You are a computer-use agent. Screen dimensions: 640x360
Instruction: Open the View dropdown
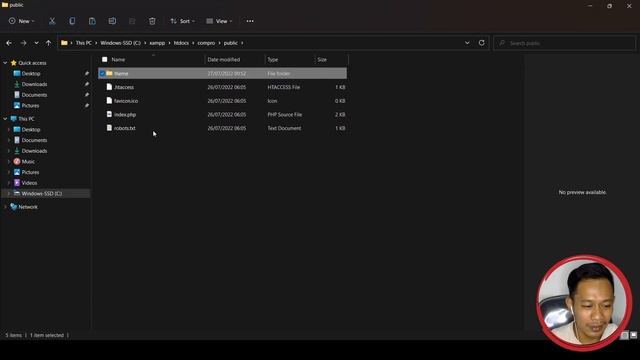click(x=219, y=21)
